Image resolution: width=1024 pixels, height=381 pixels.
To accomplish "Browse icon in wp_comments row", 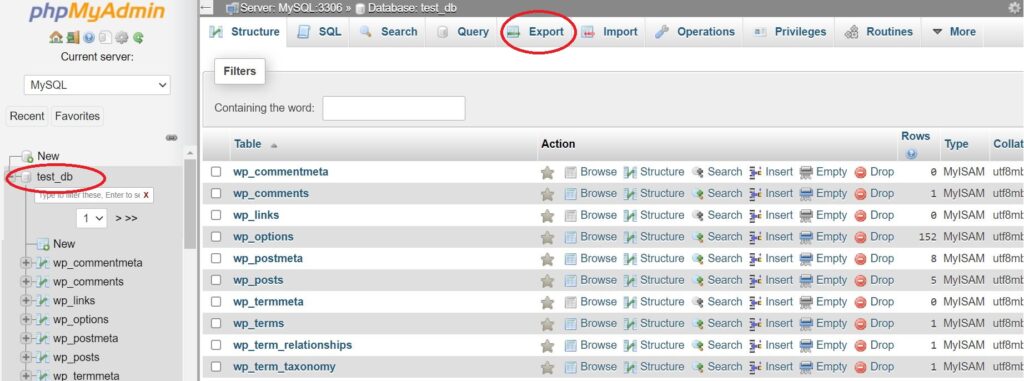I will coord(571,194).
